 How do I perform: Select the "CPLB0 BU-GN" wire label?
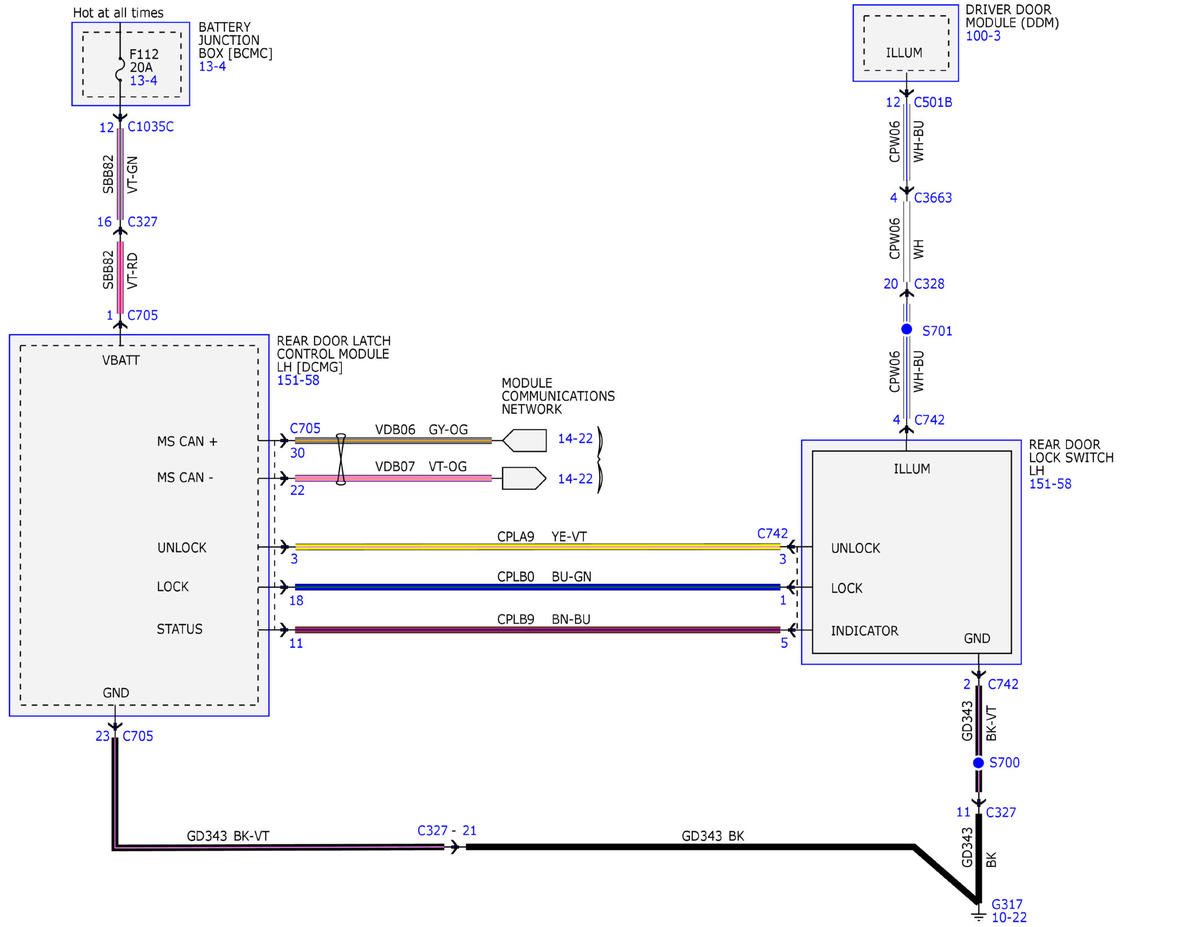(543, 577)
